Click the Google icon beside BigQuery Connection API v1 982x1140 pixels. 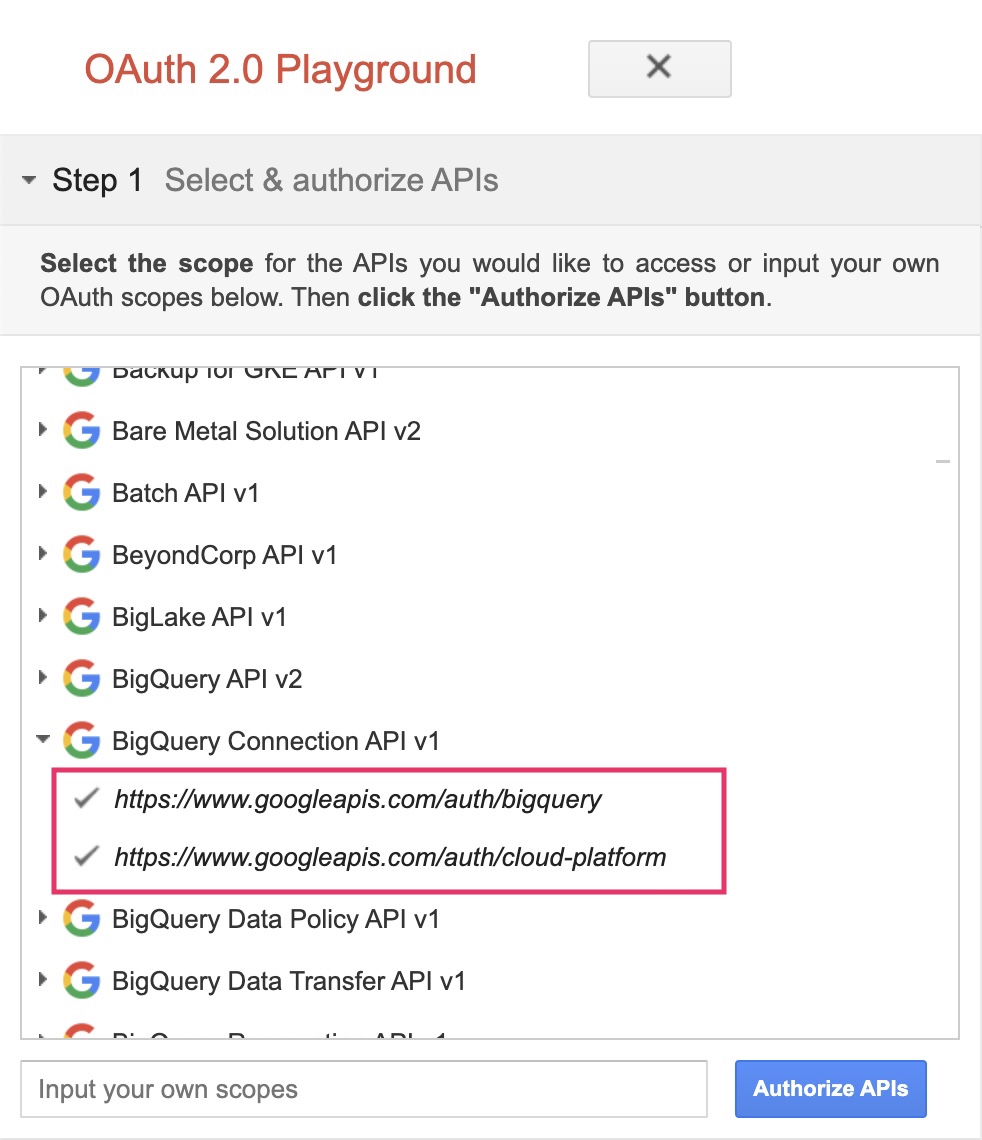(81, 740)
